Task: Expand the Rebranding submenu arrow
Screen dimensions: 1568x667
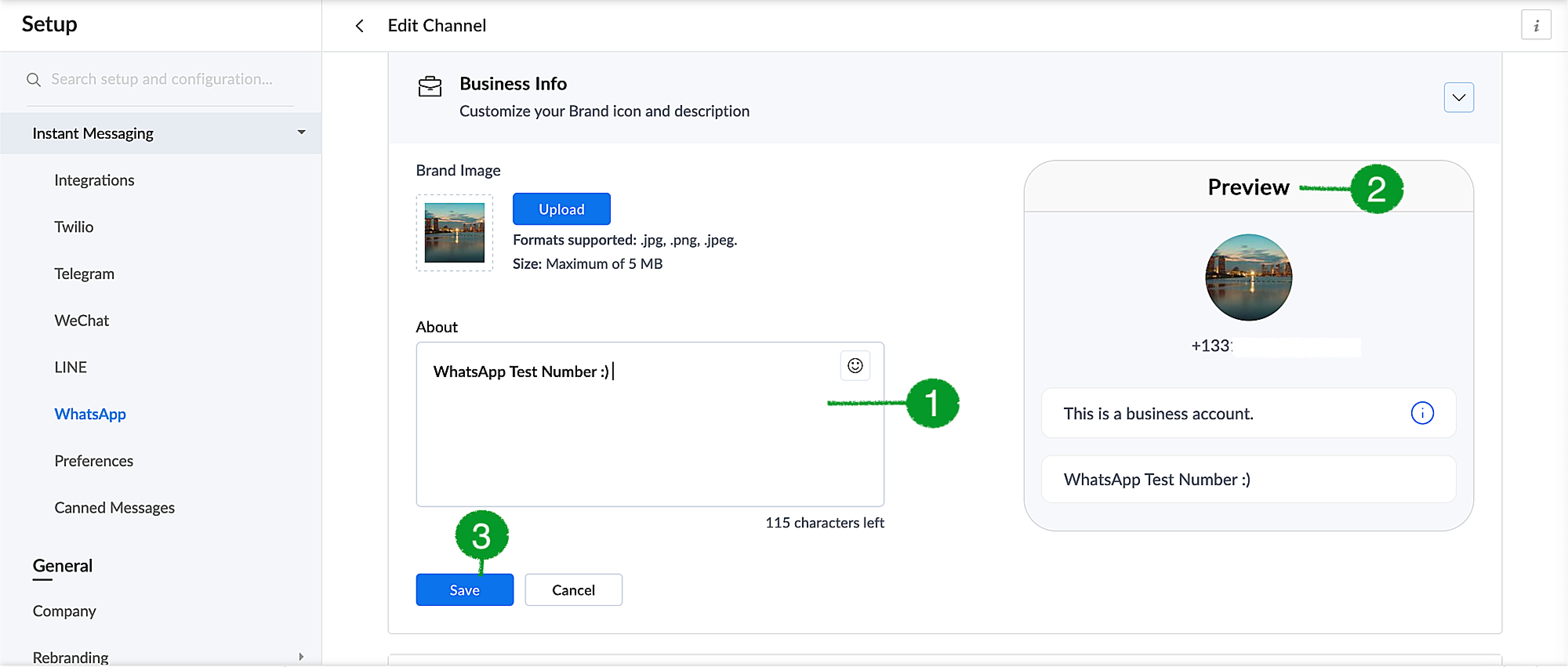Action: 301,657
